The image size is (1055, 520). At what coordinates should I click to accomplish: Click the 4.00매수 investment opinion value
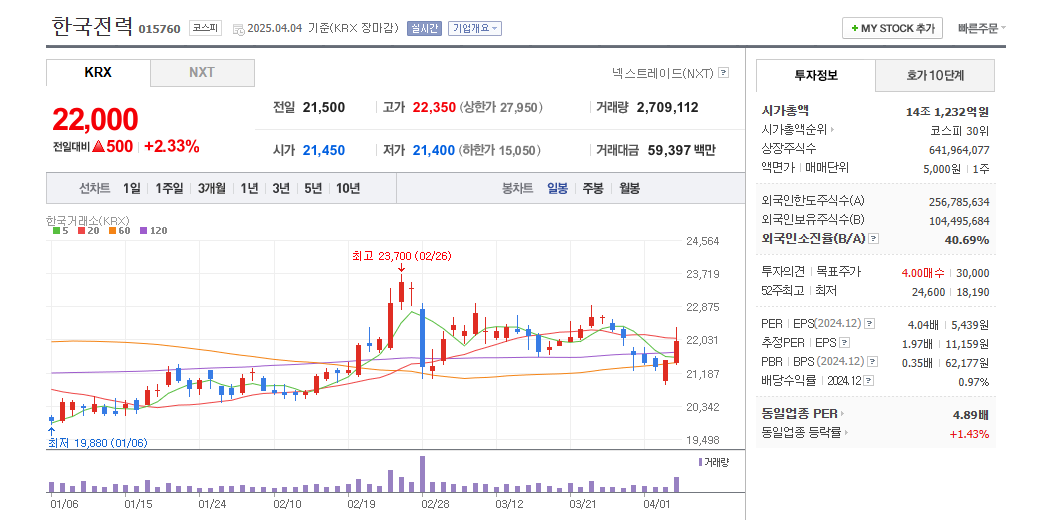pos(922,272)
